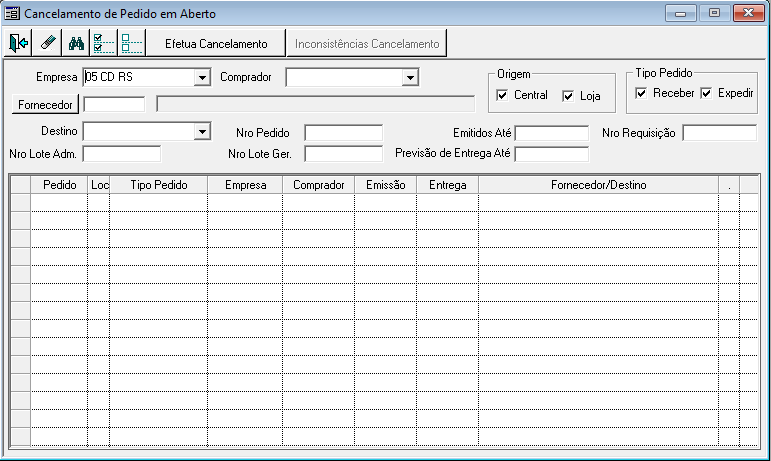Click the Emissão column header
Viewport: 771px width, 461px height.
pyautogui.click(x=386, y=185)
